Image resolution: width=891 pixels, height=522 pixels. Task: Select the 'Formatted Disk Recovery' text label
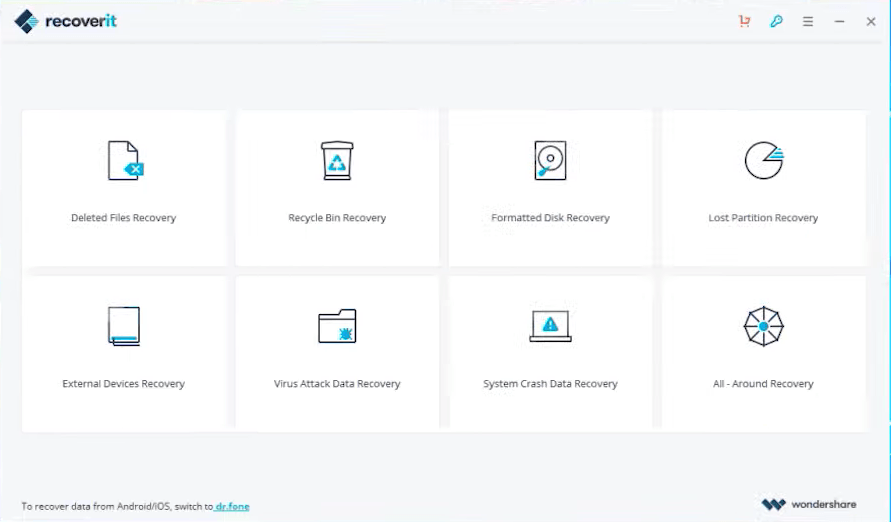pyautogui.click(x=550, y=218)
